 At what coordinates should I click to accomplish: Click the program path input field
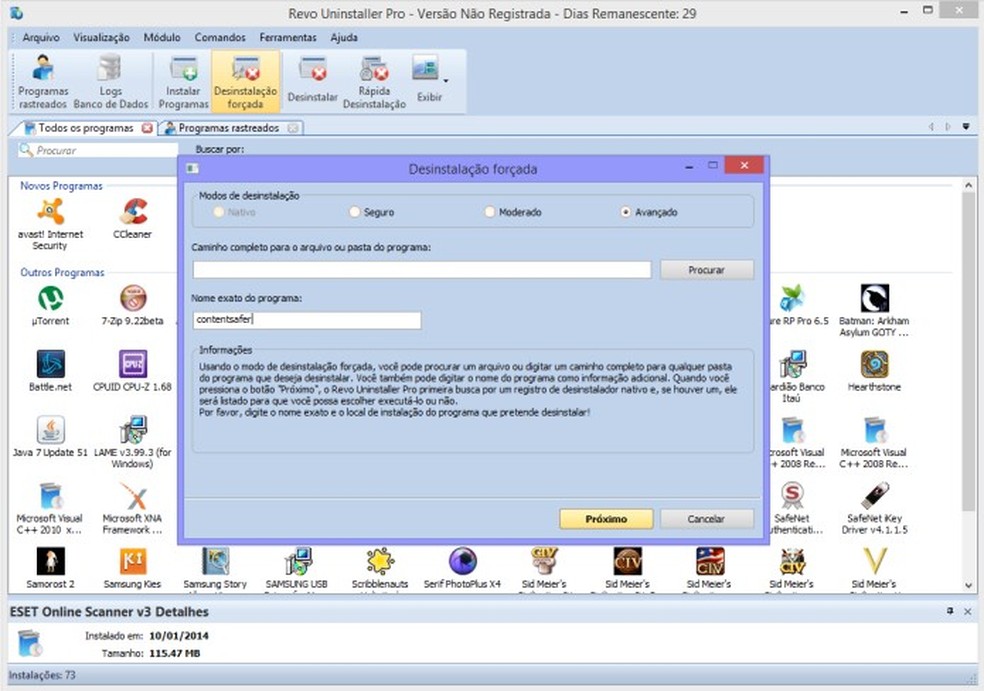420,268
